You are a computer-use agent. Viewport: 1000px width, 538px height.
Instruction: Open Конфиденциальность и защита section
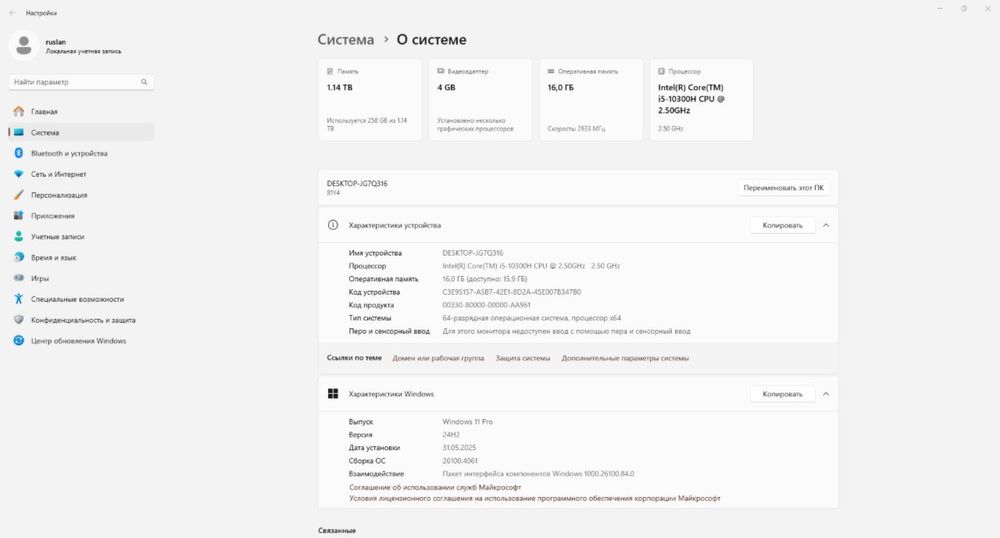(x=81, y=320)
